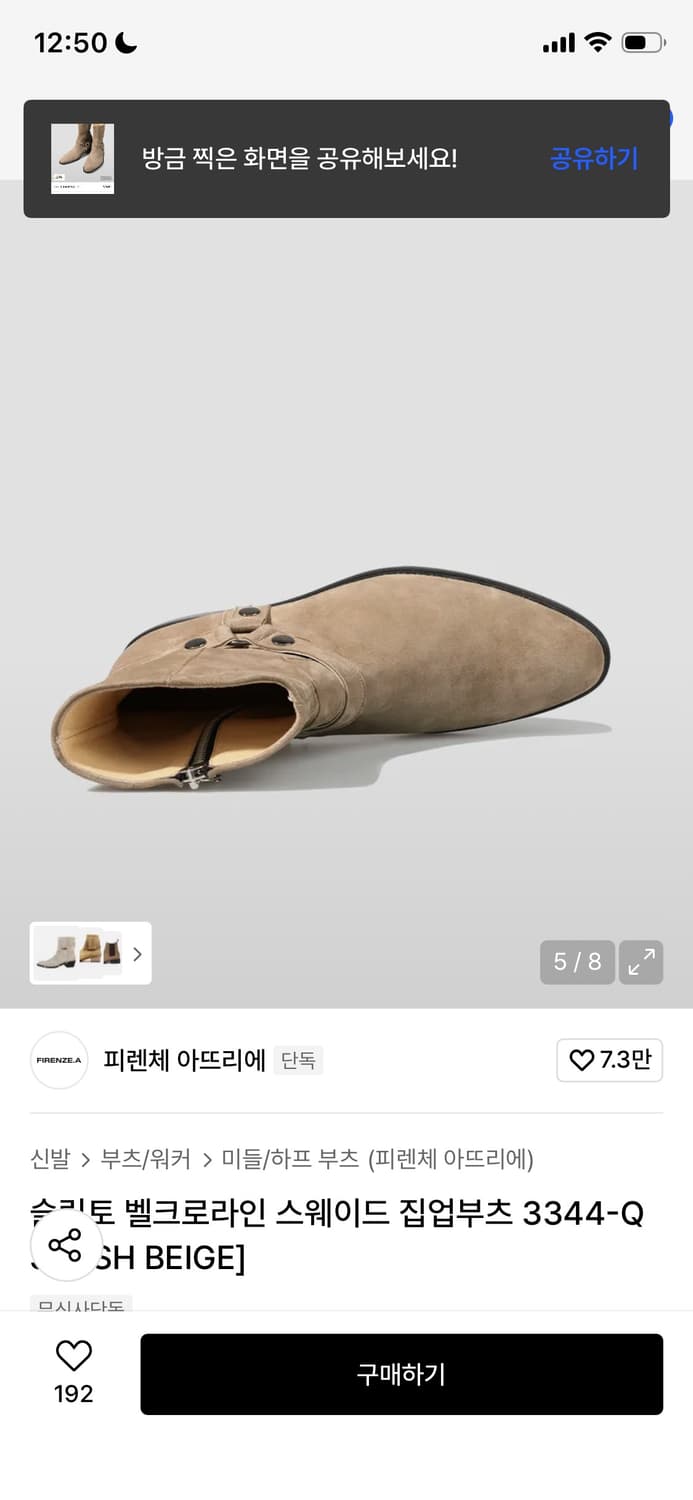The image size is (693, 1500).
Task: Tap the cellular signal bars icon
Action: (558, 42)
